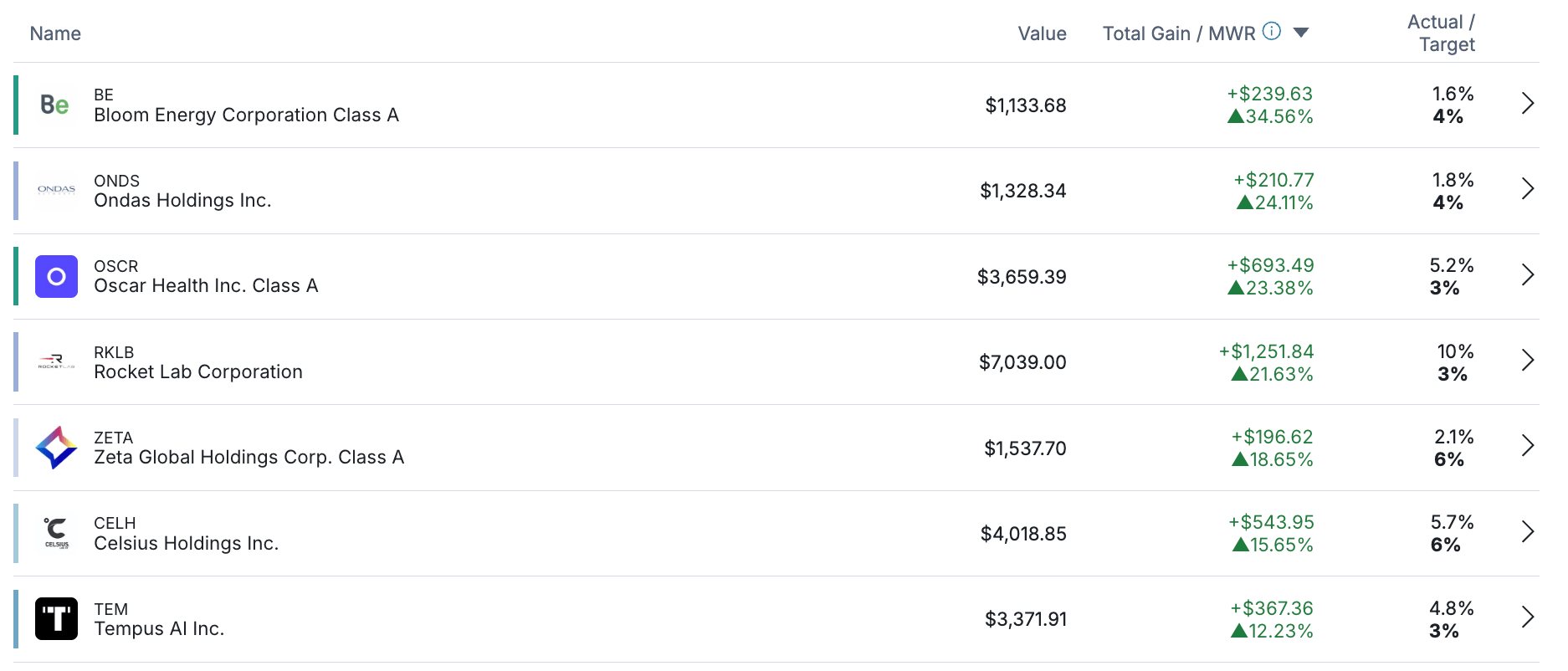Expand the Tempus AI row chevron

(x=1527, y=617)
